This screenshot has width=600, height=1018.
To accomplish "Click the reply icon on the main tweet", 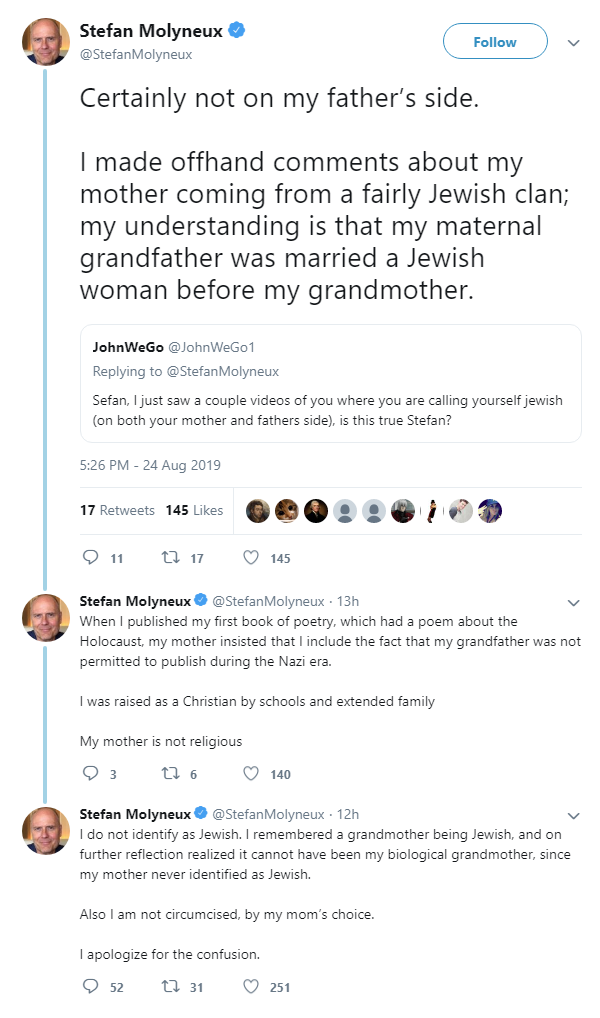I will 90,558.
